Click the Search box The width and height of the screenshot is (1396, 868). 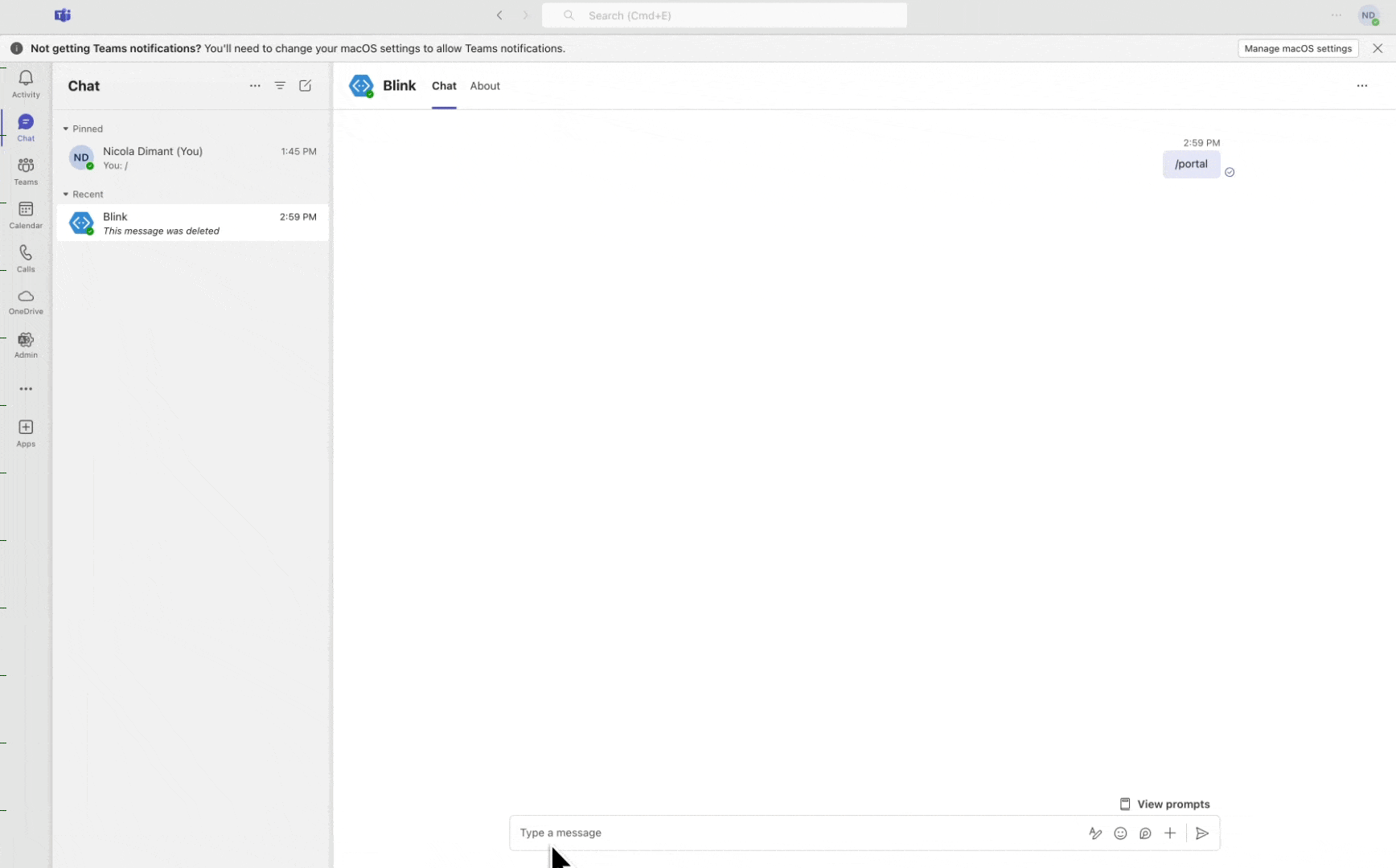coord(724,15)
